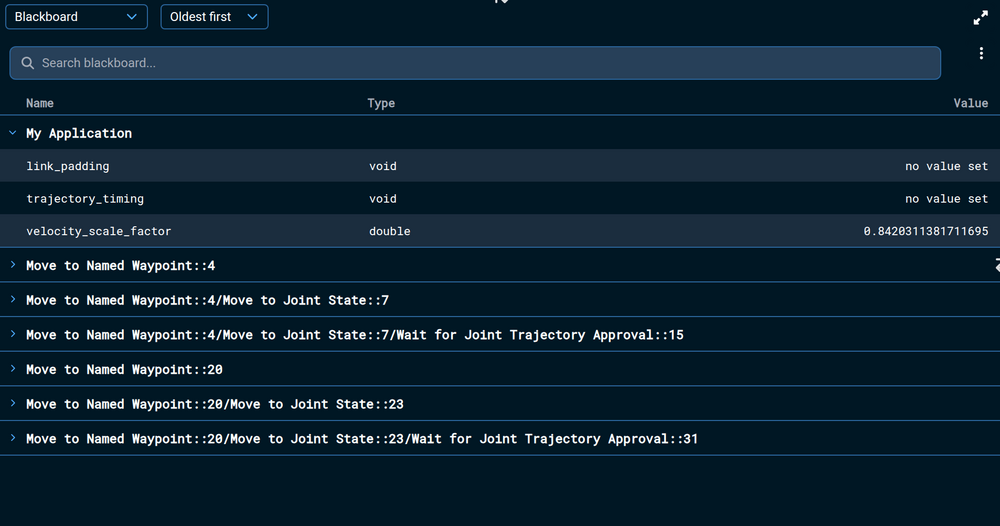Open the Blackboard panel dropdown

click(x=77, y=17)
